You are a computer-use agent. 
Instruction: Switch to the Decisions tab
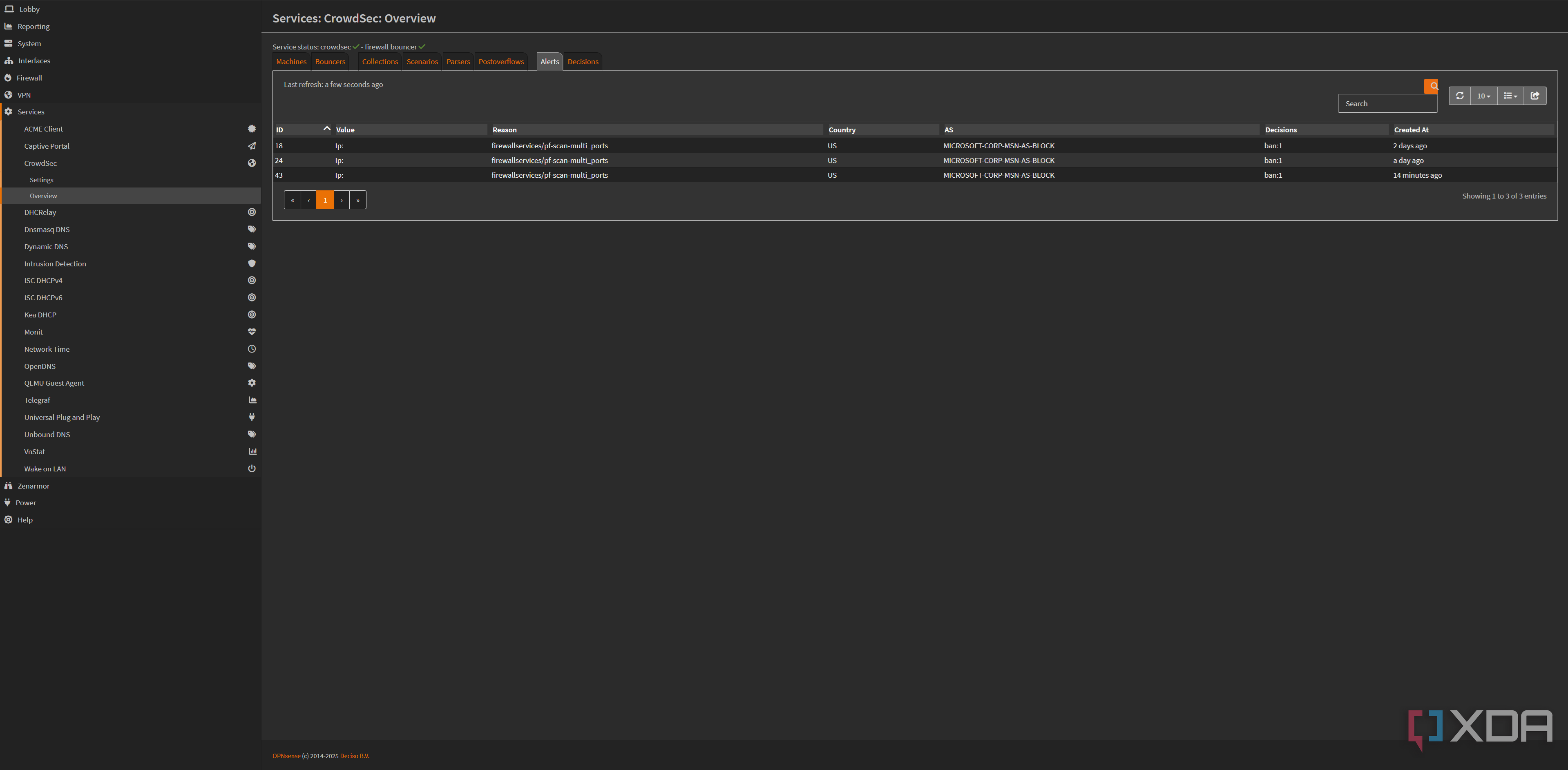click(583, 62)
